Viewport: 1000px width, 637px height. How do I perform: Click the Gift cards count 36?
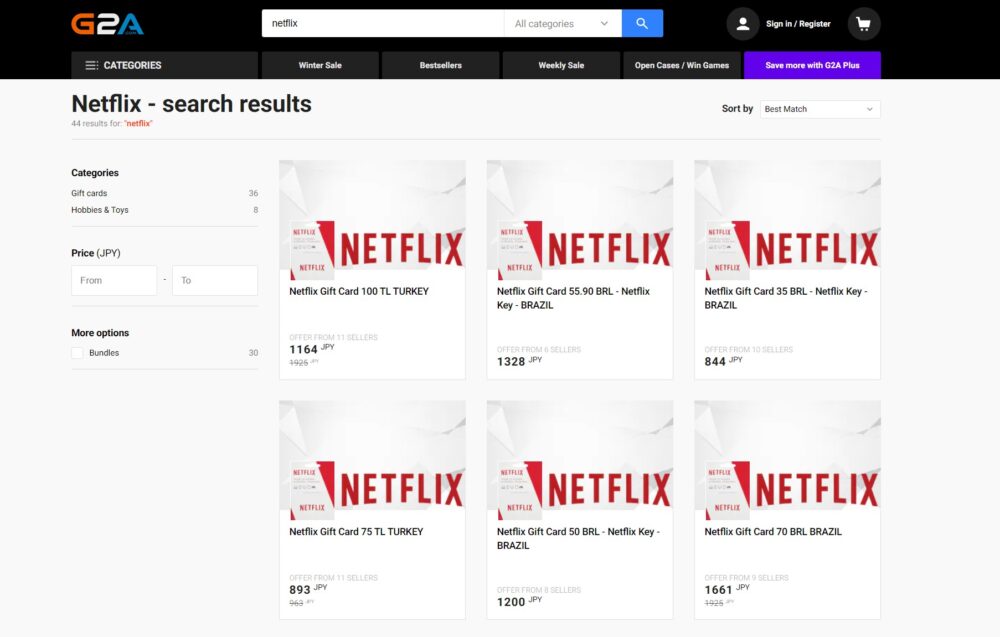click(253, 193)
